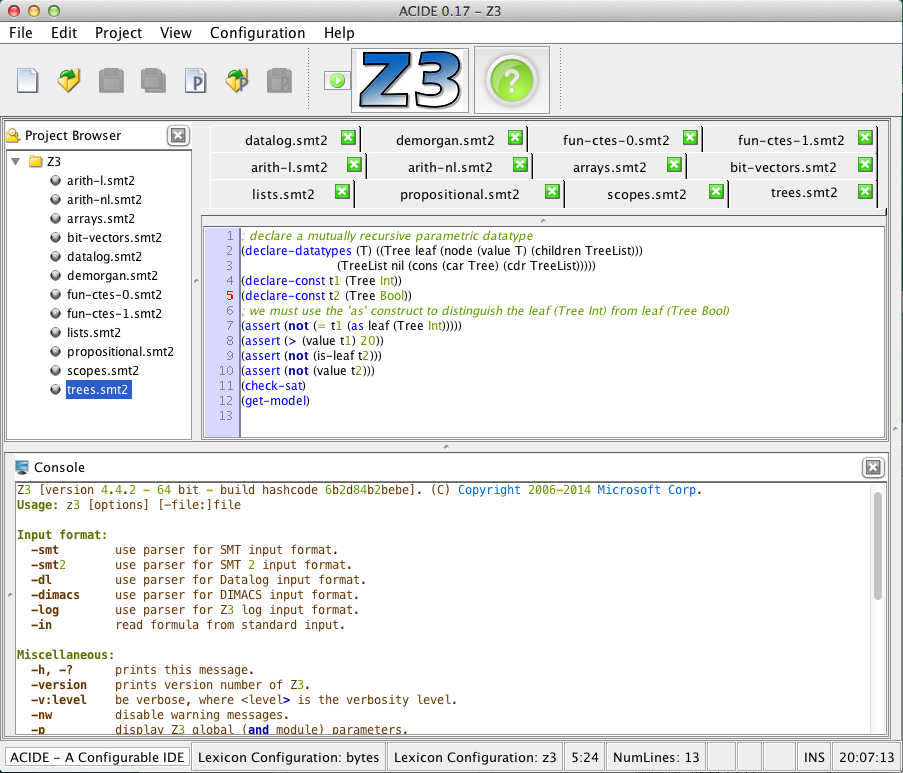Screen dimensions: 903x773
Task: Select demorgan.smt2 in the project tree
Action: pyautogui.click(x=112, y=275)
